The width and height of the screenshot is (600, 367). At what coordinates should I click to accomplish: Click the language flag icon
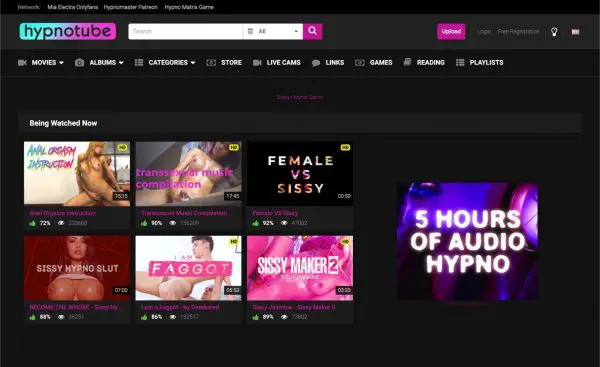[x=575, y=32]
